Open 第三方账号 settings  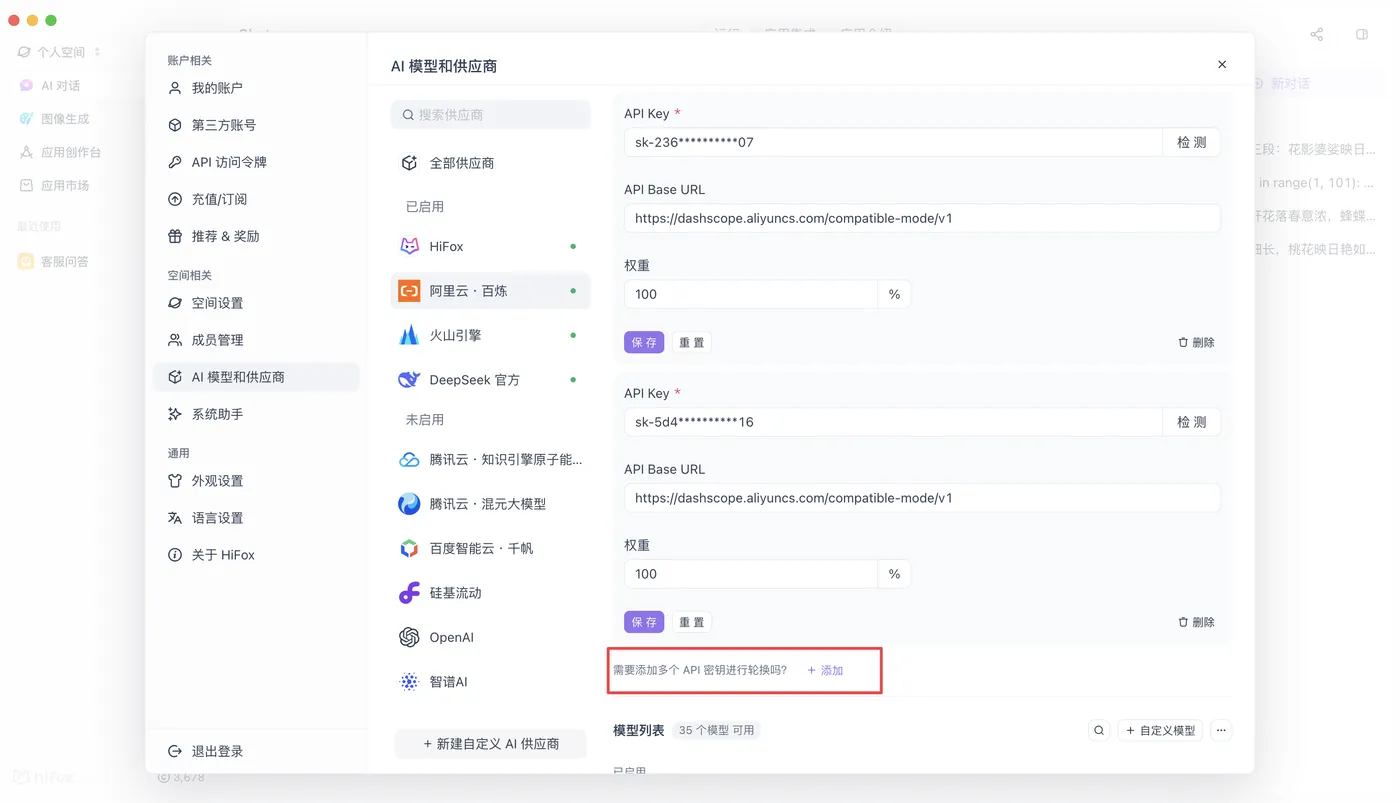pyautogui.click(x=255, y=125)
